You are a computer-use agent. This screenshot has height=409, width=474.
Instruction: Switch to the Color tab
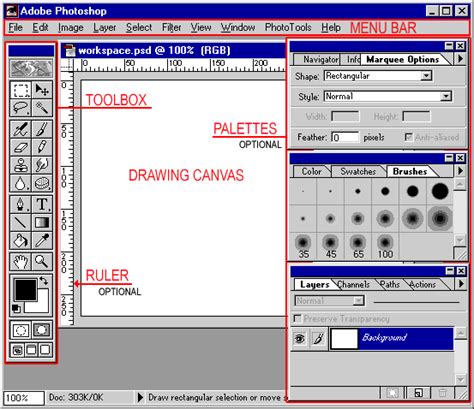click(x=311, y=171)
